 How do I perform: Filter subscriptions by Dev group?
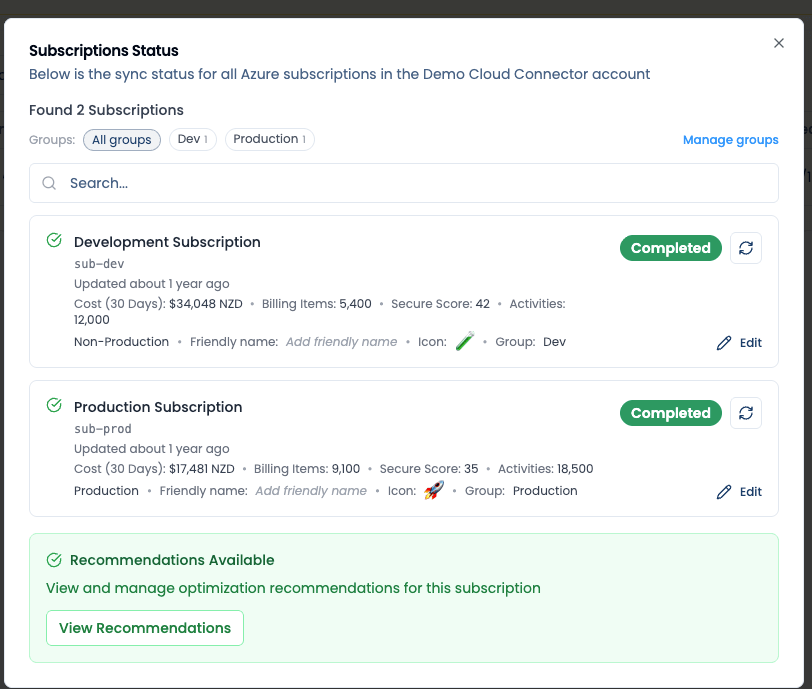pos(192,140)
